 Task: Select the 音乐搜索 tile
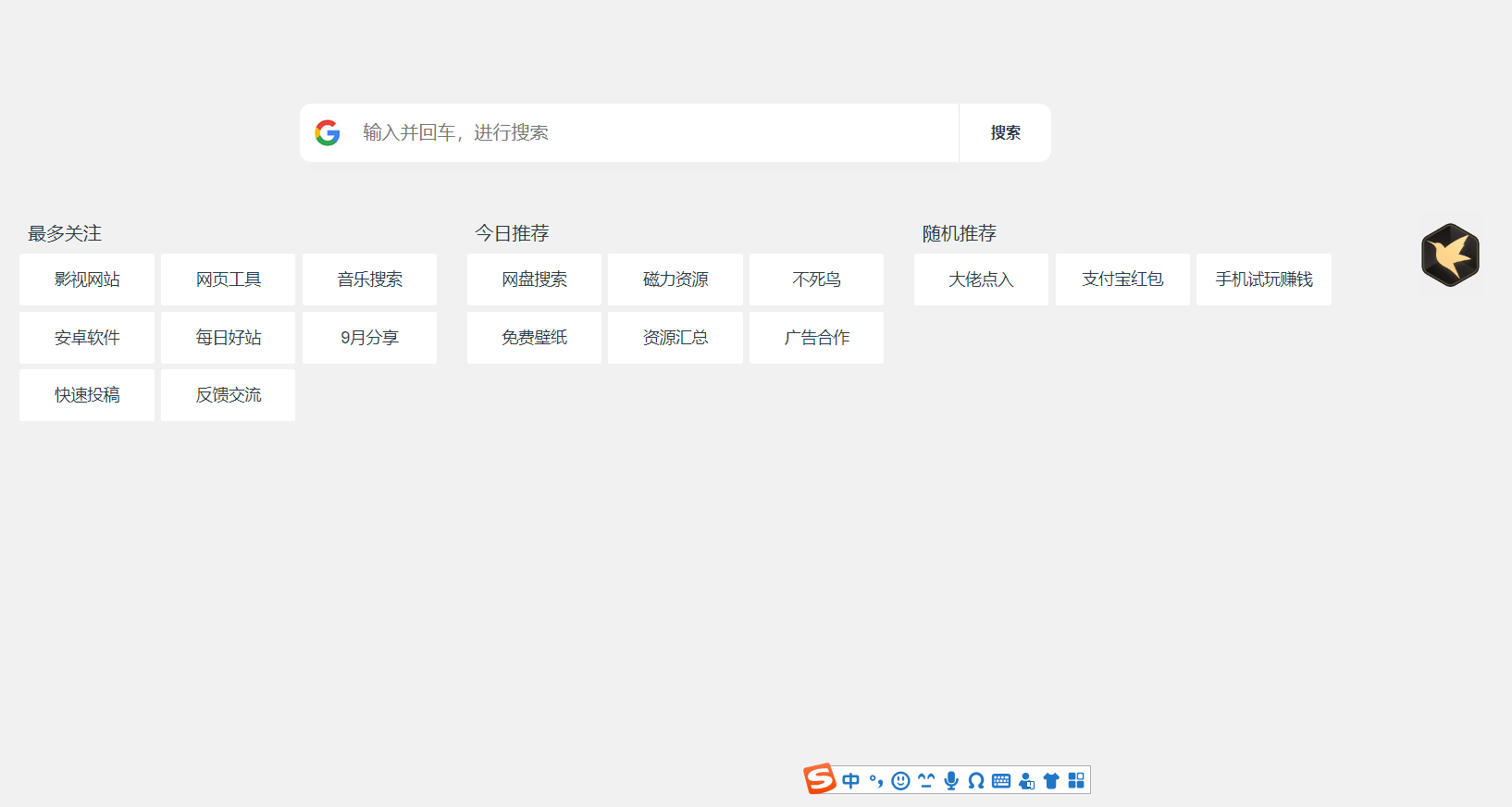pyautogui.click(x=369, y=279)
